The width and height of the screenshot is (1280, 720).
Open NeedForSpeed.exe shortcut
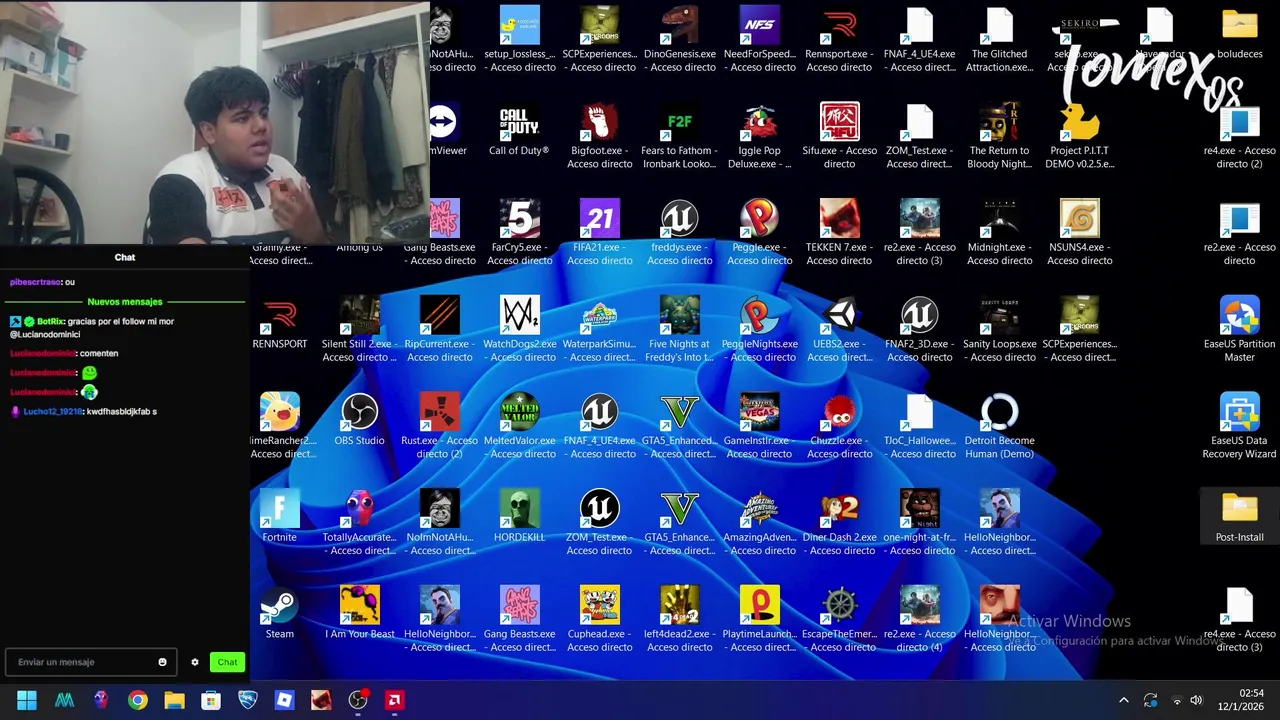(760, 40)
